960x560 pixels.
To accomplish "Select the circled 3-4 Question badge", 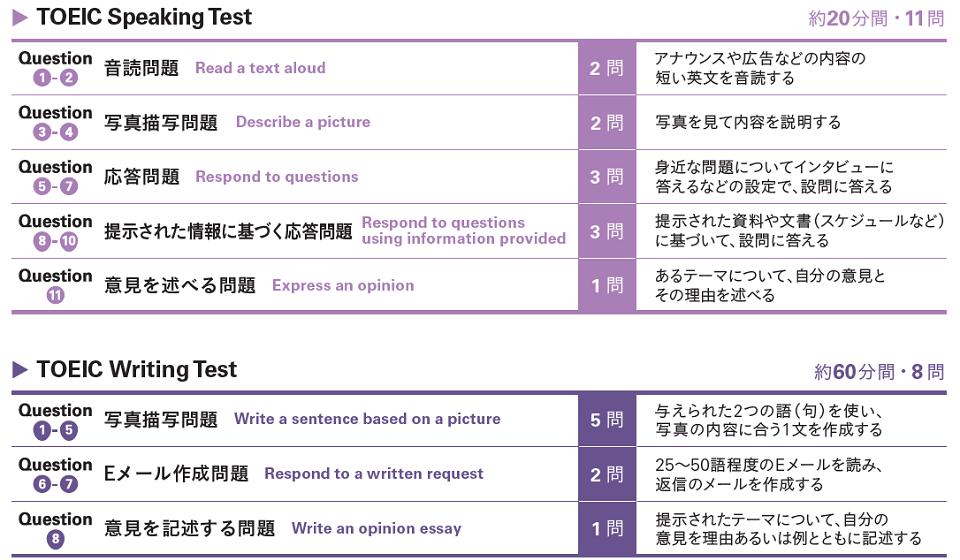I will tap(55, 132).
